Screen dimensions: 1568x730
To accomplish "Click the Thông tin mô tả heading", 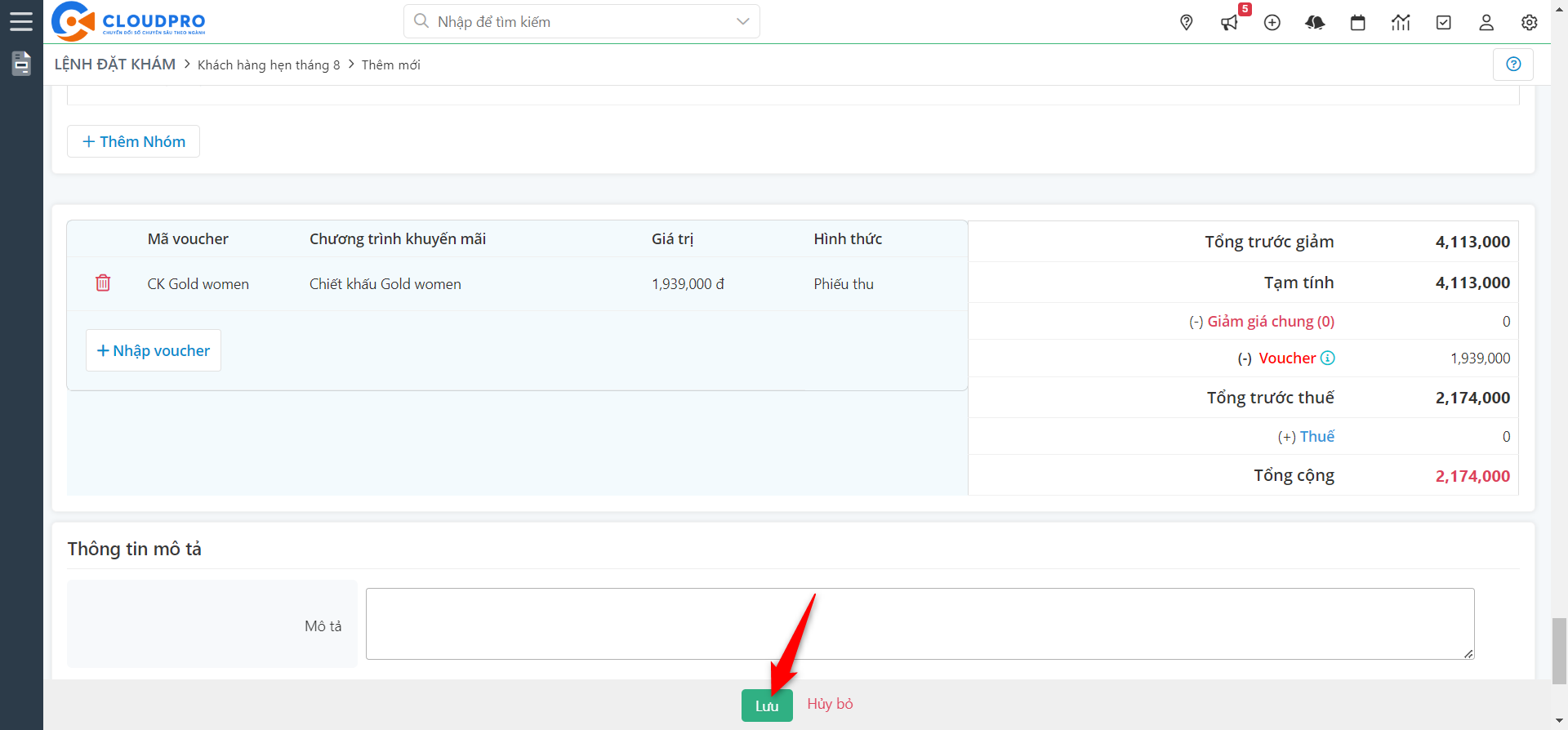I will coord(134,549).
